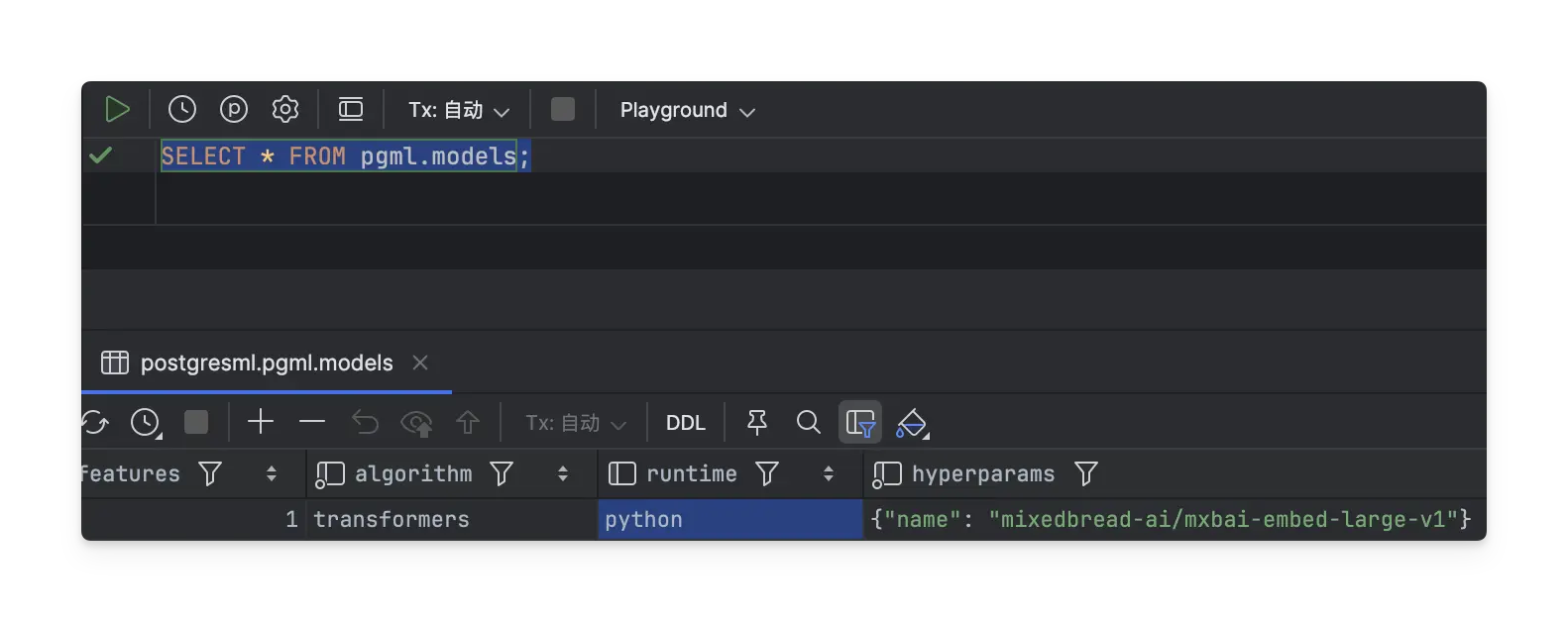The height and width of the screenshot is (622, 1568).
Task: Open query console settings gear
Action: point(285,110)
